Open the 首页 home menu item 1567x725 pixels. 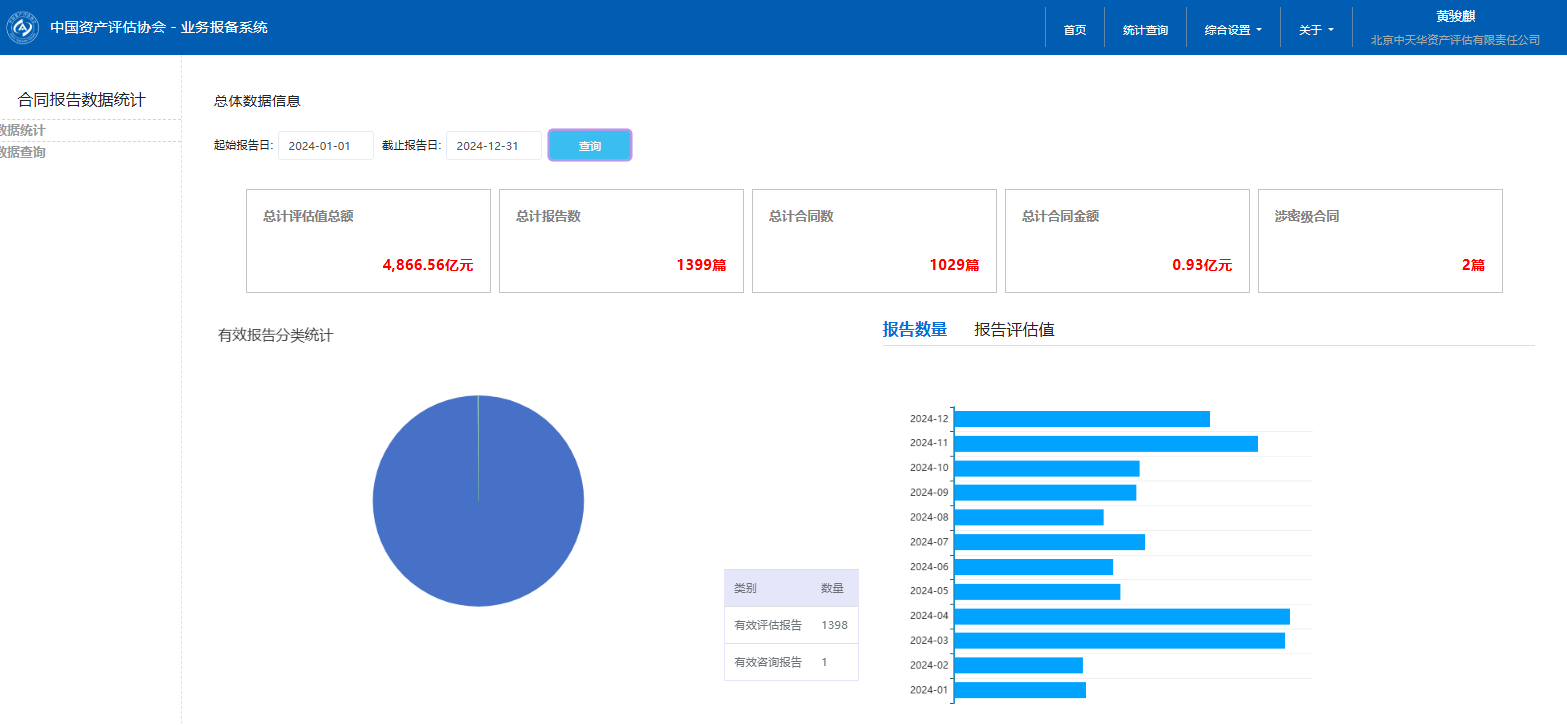[x=1074, y=30]
